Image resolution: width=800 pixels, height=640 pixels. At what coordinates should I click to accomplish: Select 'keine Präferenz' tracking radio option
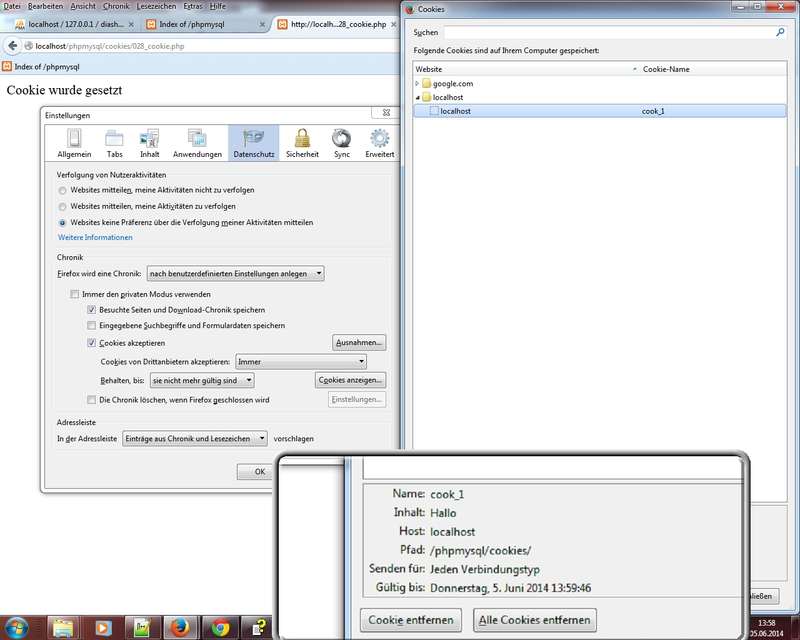pos(62,223)
